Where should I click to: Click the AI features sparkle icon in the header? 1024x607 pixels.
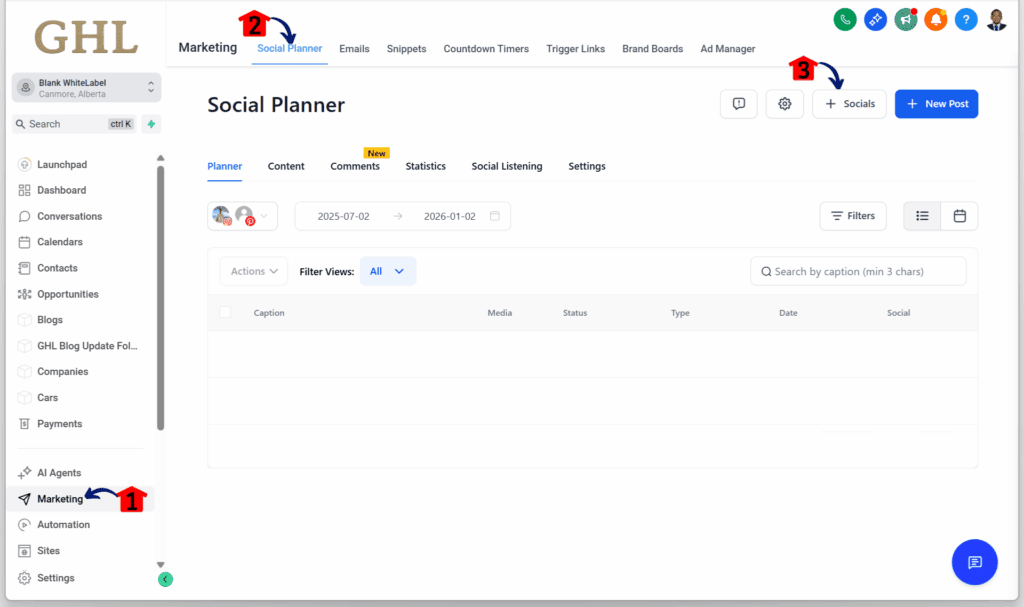pyautogui.click(x=875, y=19)
